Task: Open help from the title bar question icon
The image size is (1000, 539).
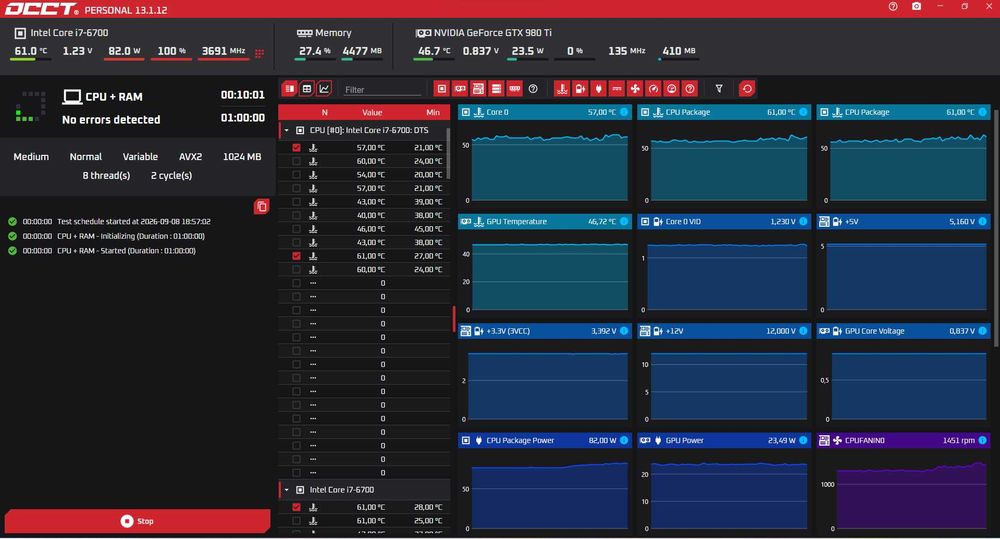Action: tap(893, 6)
